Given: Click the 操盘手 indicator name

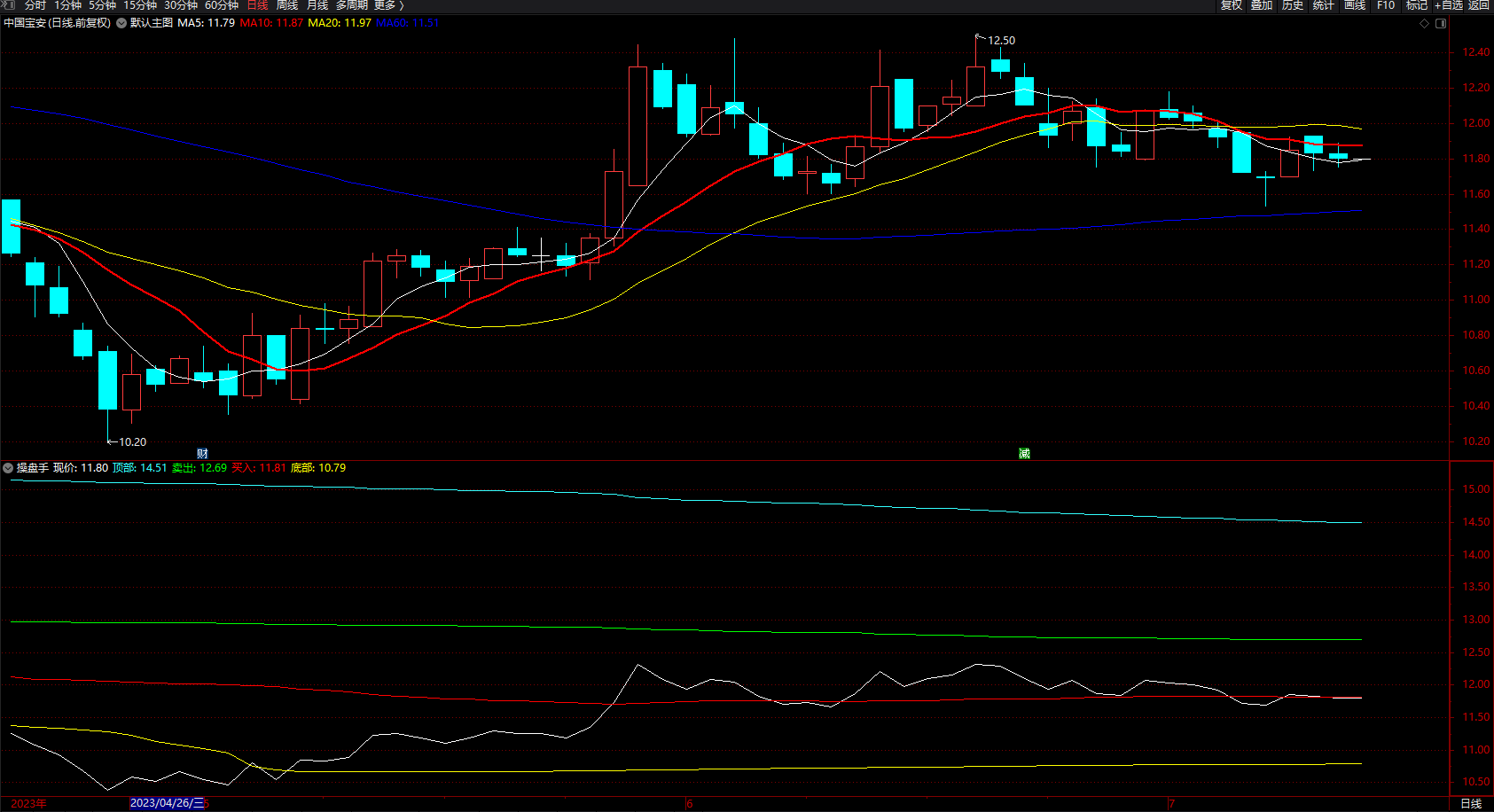Looking at the screenshot, I should point(33,468).
